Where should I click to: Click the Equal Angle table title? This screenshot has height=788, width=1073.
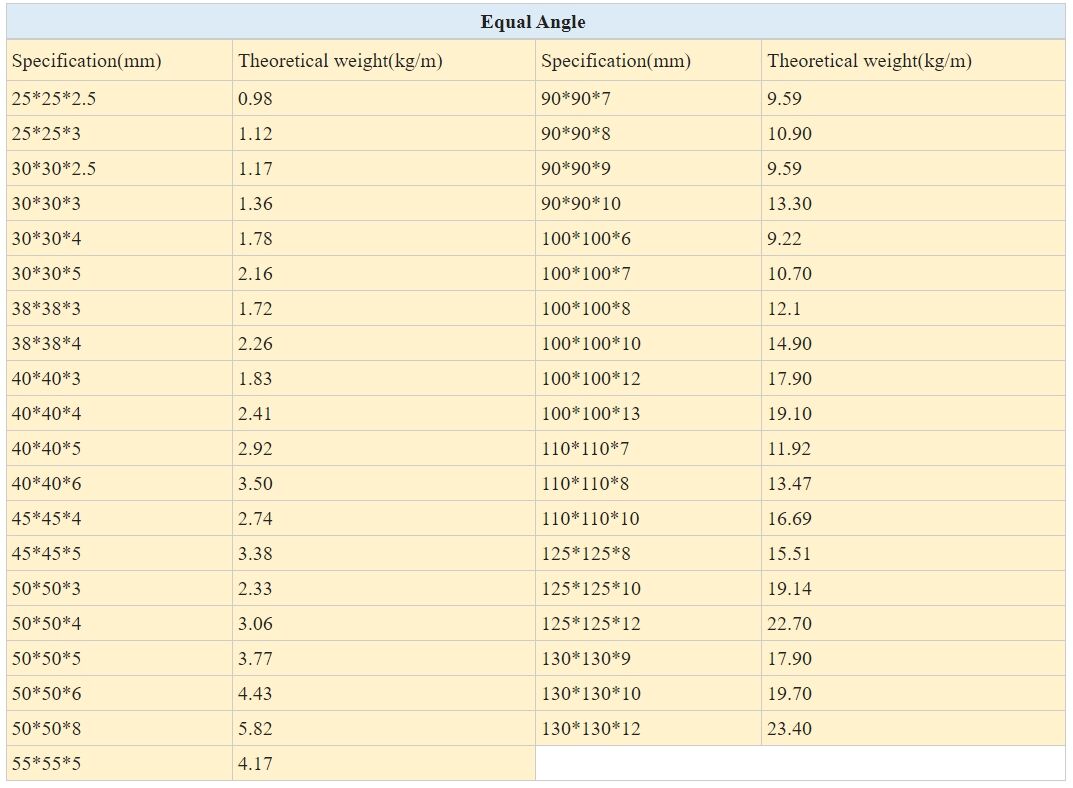pos(533,22)
